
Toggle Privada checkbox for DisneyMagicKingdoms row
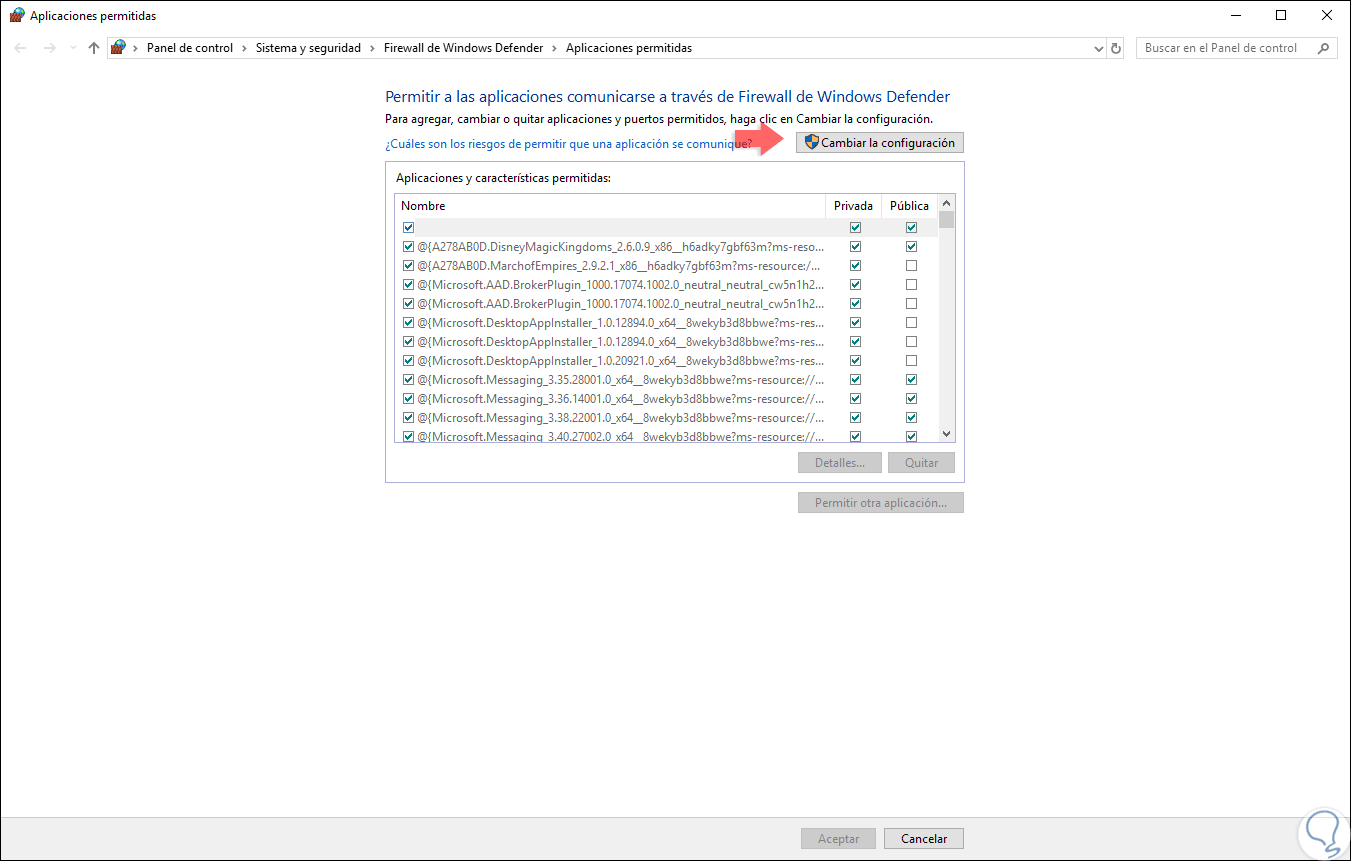pos(855,247)
